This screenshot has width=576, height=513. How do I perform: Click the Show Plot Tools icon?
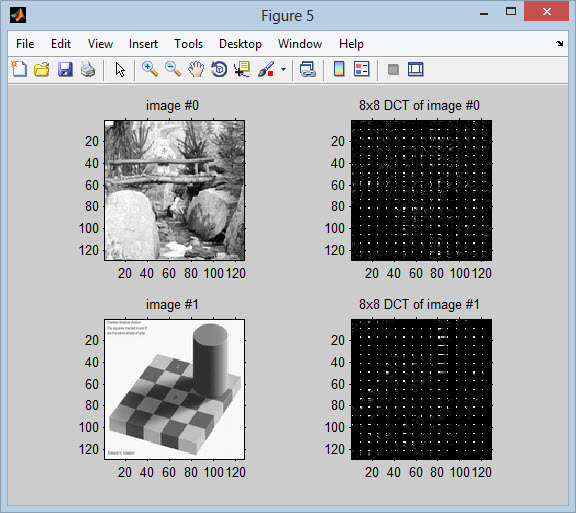coord(415,69)
